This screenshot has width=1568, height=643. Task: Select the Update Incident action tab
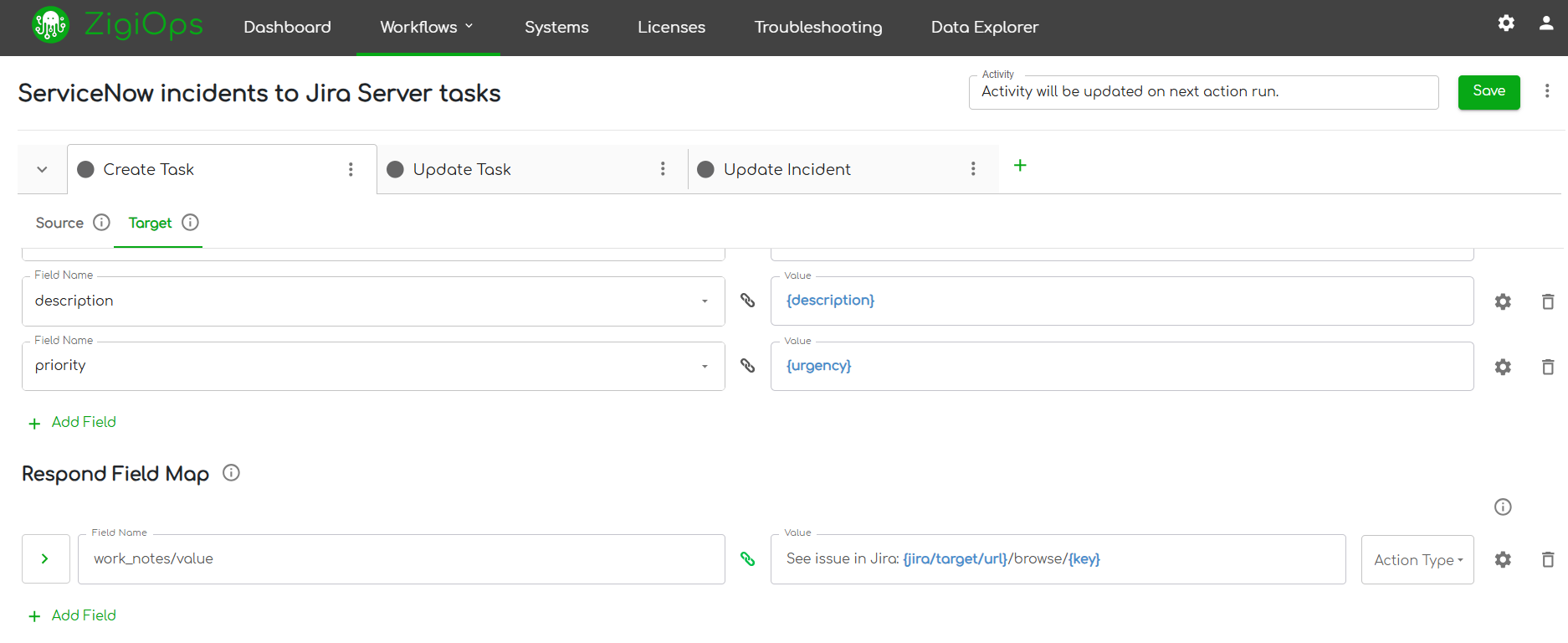[x=787, y=169]
